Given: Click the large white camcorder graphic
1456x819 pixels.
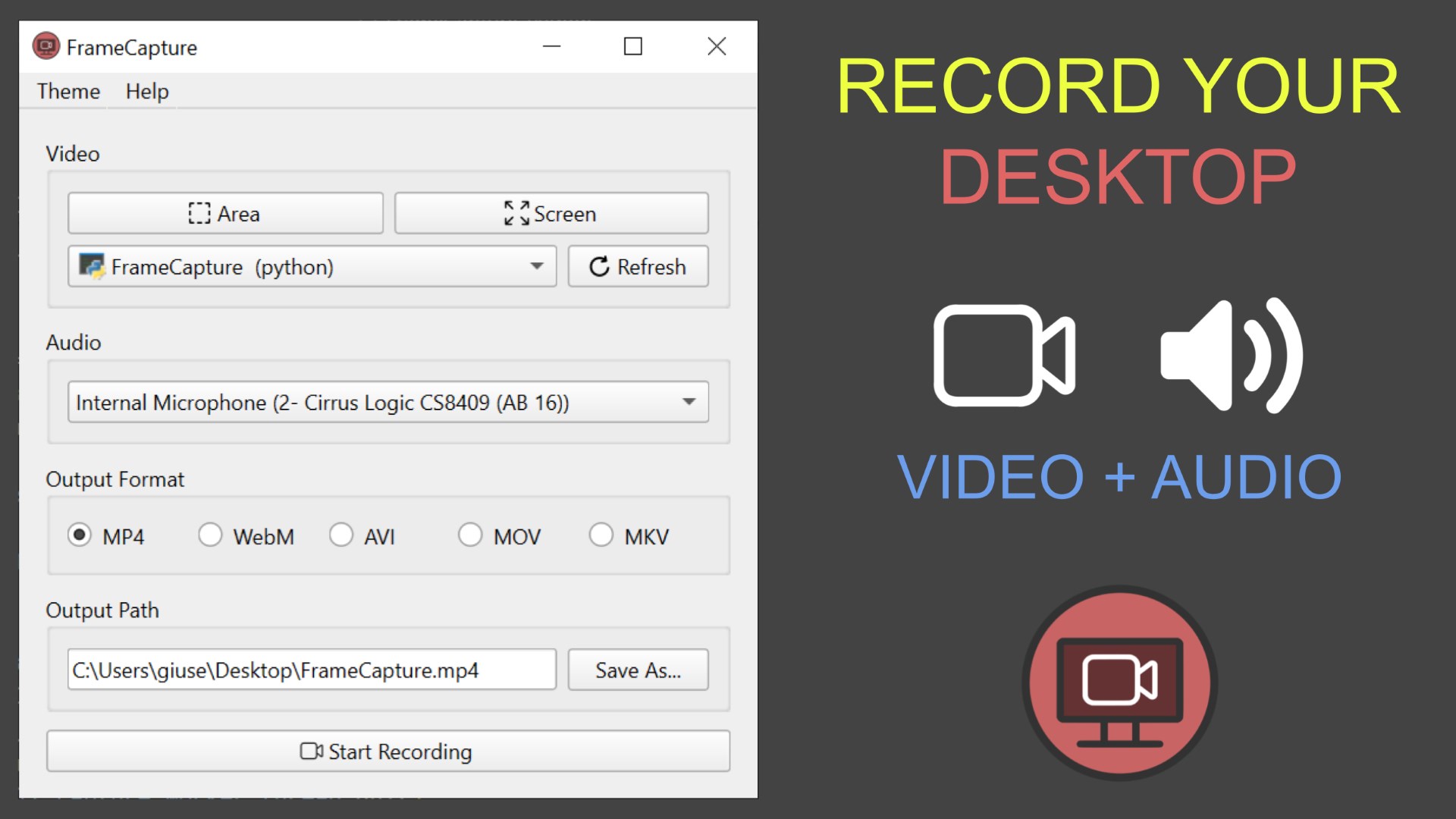Looking at the screenshot, I should point(1003,355).
